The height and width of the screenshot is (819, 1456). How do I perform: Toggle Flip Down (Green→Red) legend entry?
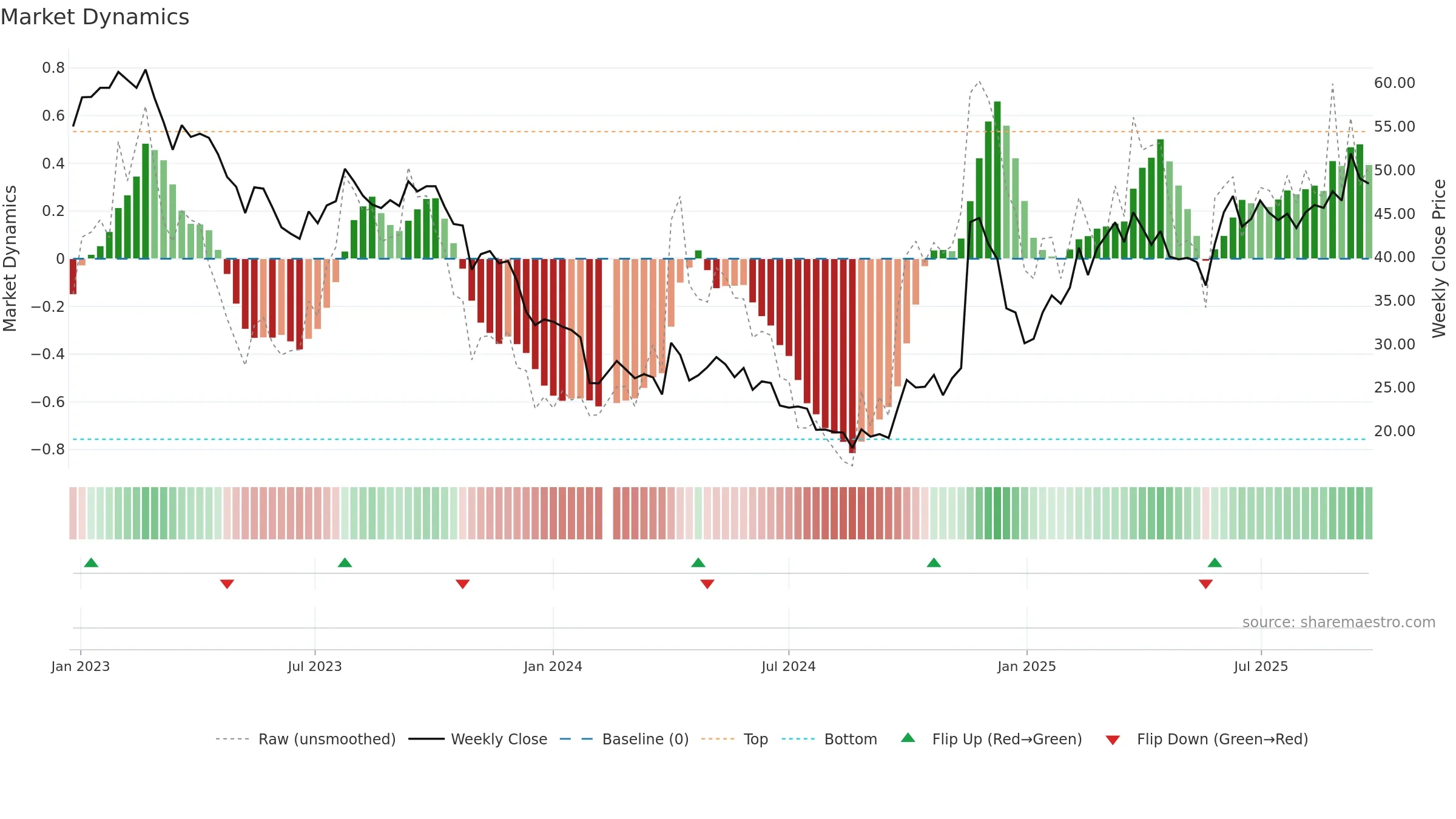(x=1207, y=739)
